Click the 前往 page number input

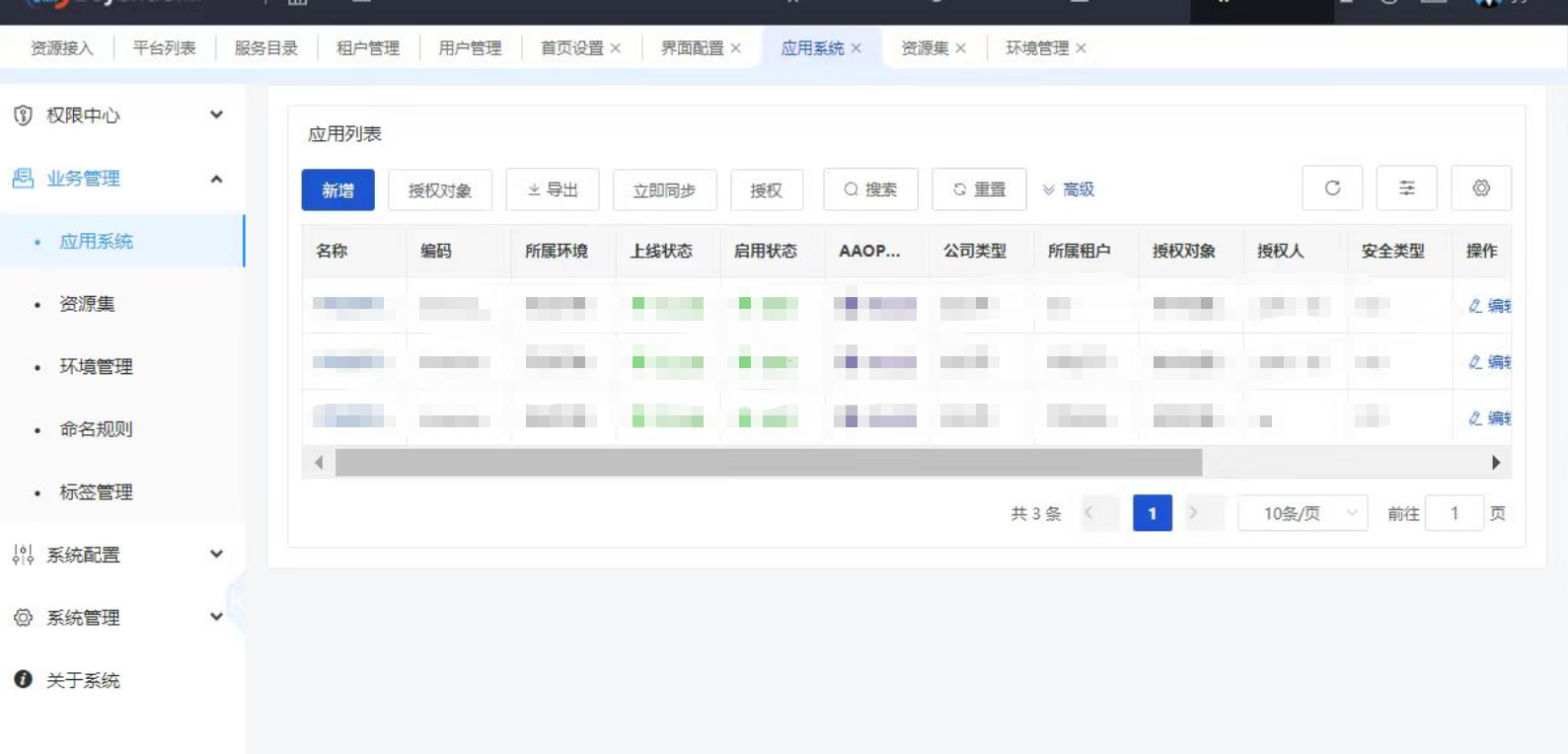pyautogui.click(x=1455, y=513)
